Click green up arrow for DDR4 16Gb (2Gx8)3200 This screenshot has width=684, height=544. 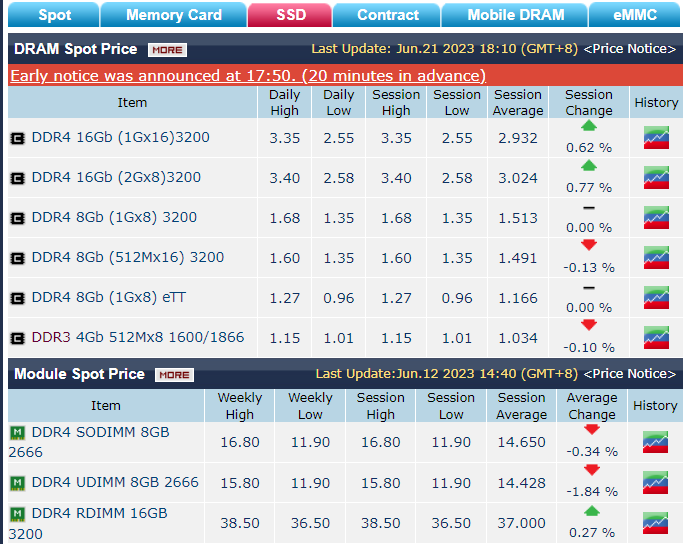(x=588, y=166)
